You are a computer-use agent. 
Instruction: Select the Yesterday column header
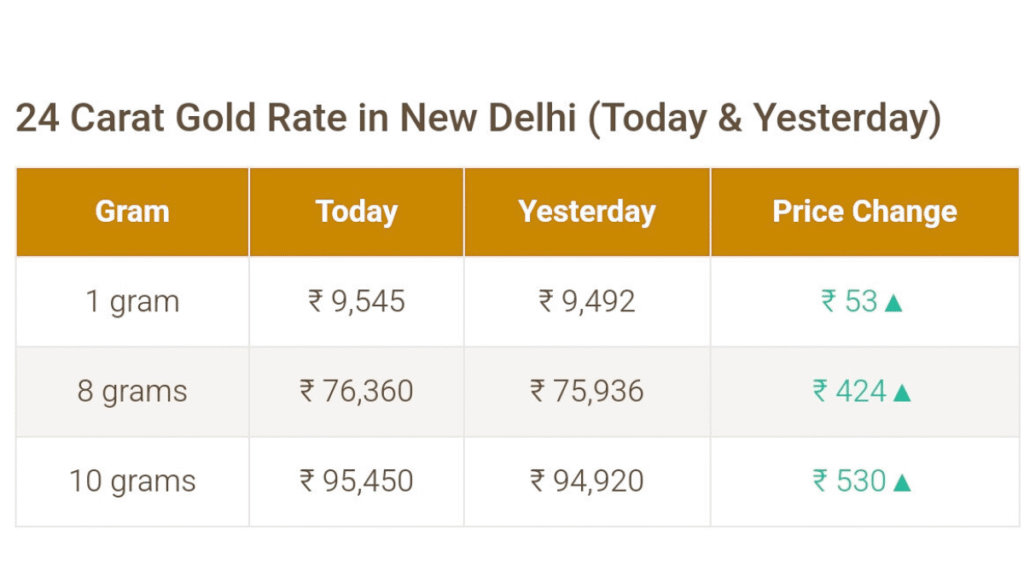587,212
